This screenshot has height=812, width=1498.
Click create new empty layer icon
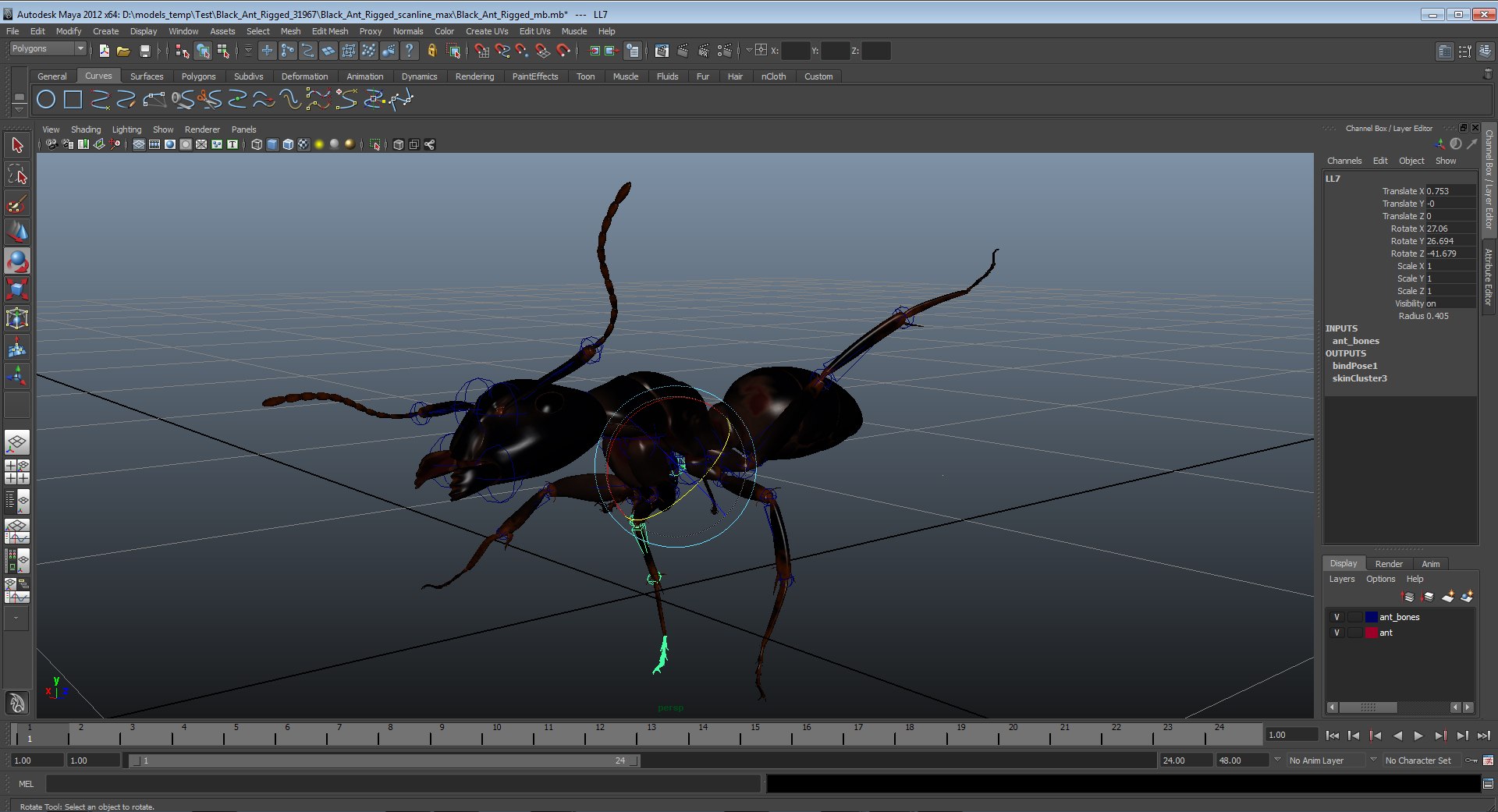(1448, 597)
